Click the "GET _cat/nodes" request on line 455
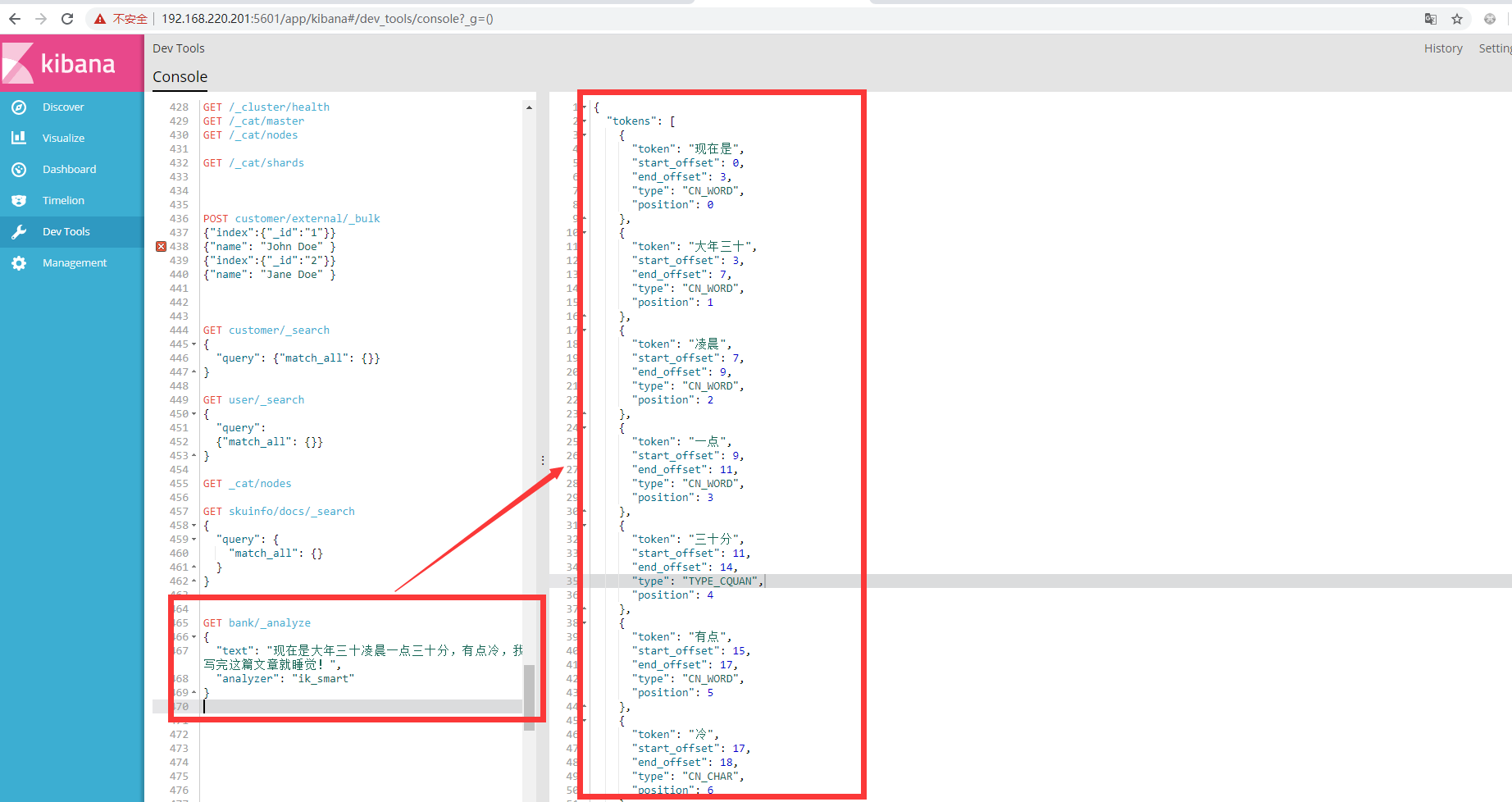The image size is (1512, 802). pos(247,484)
